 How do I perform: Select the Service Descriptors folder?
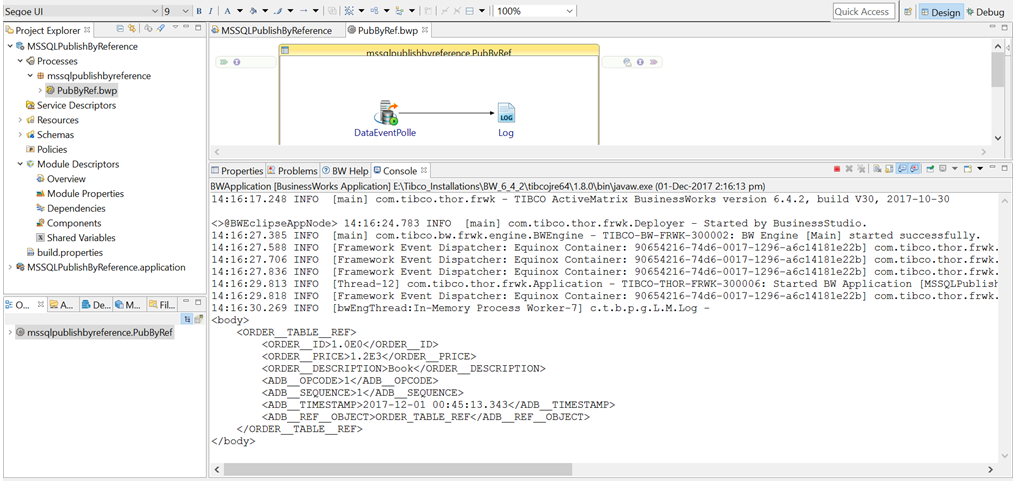click(71, 106)
